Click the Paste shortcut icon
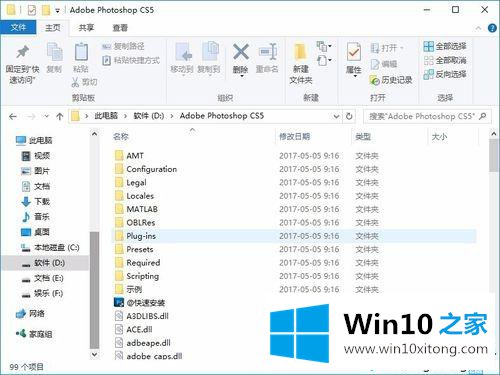 [x=106, y=61]
